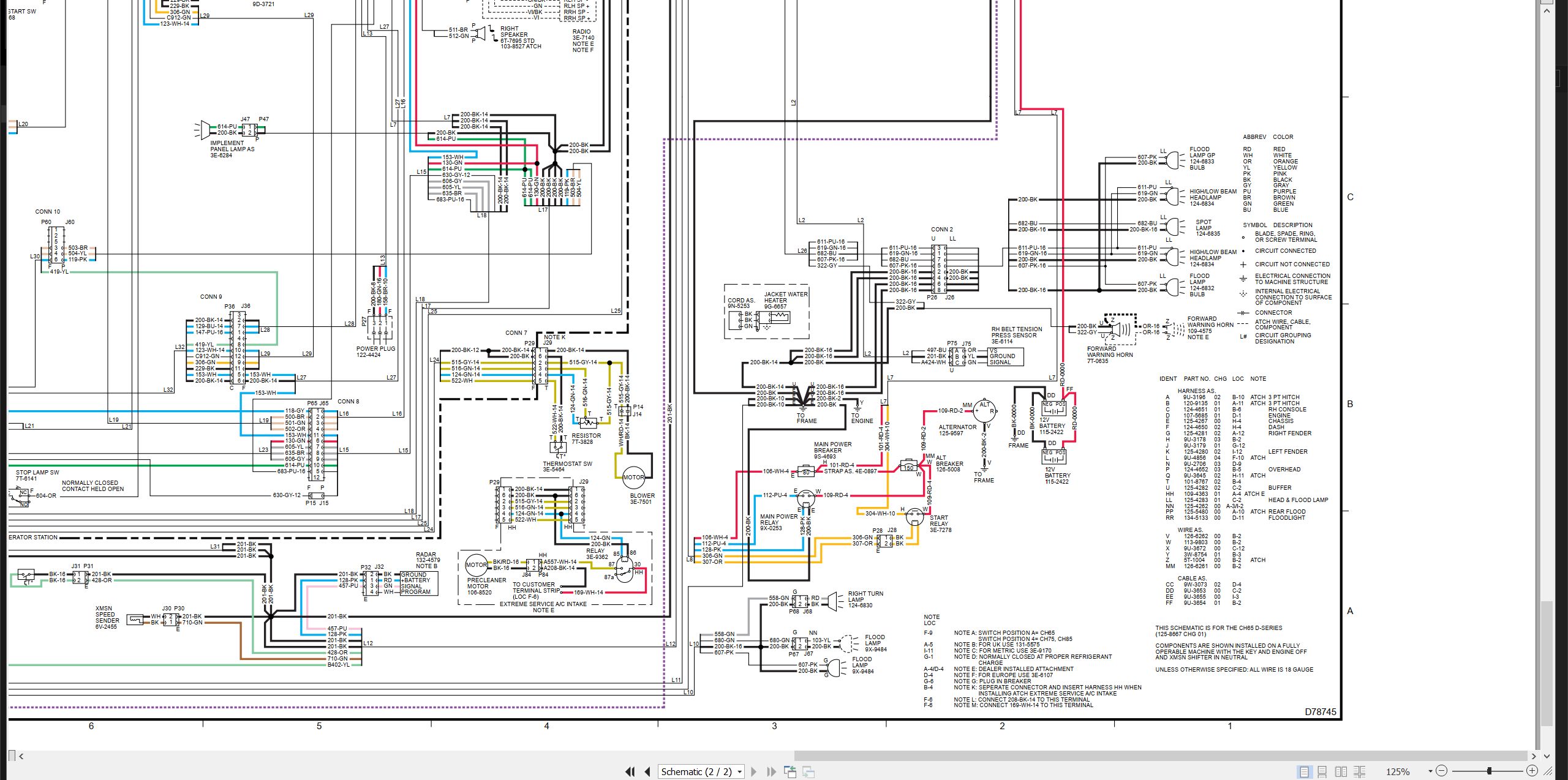Click the vertical scrollbar up arrow

tap(1547, 11)
